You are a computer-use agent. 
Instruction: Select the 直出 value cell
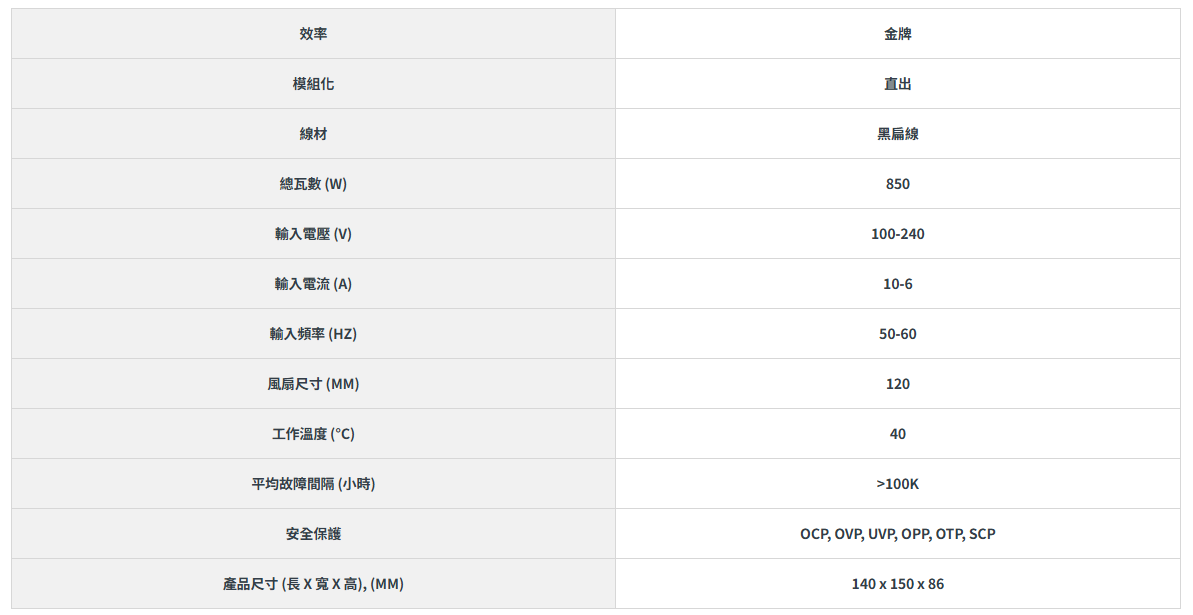tap(897, 84)
